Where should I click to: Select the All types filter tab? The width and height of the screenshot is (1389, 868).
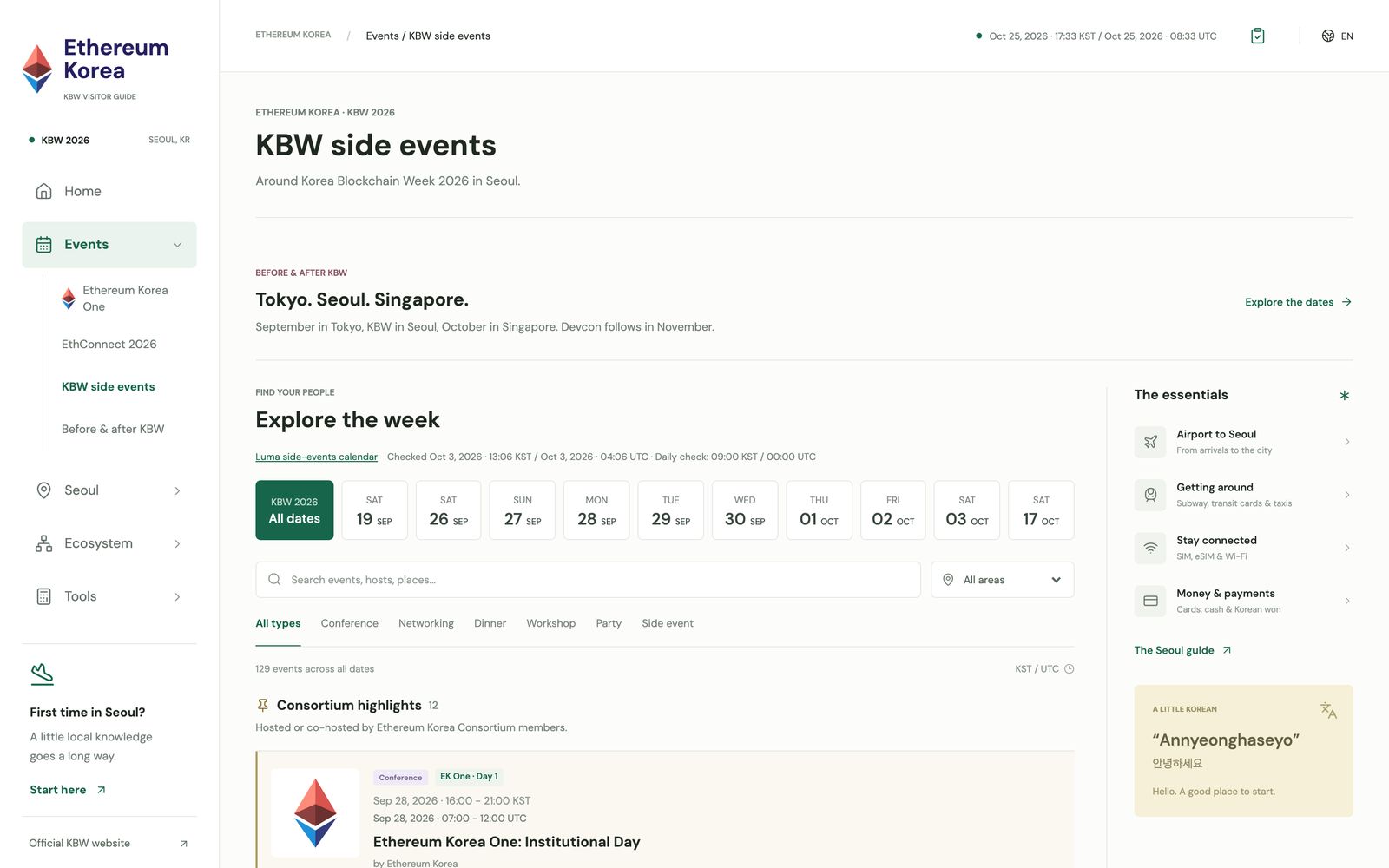[x=278, y=623]
